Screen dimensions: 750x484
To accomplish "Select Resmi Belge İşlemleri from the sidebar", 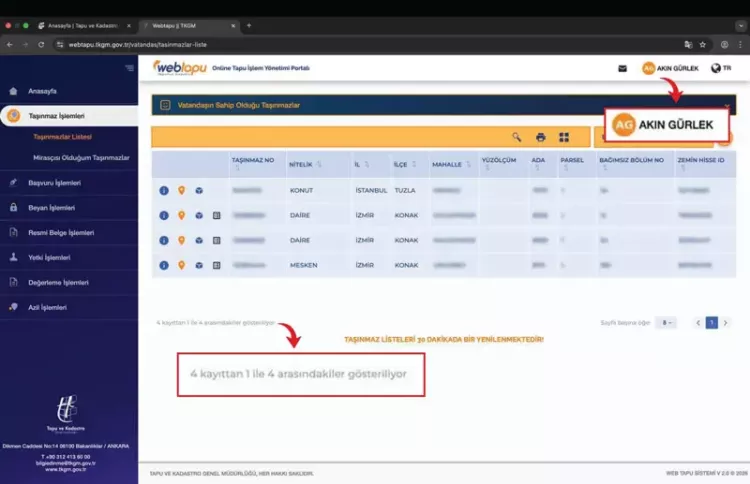I will pyautogui.click(x=61, y=233).
